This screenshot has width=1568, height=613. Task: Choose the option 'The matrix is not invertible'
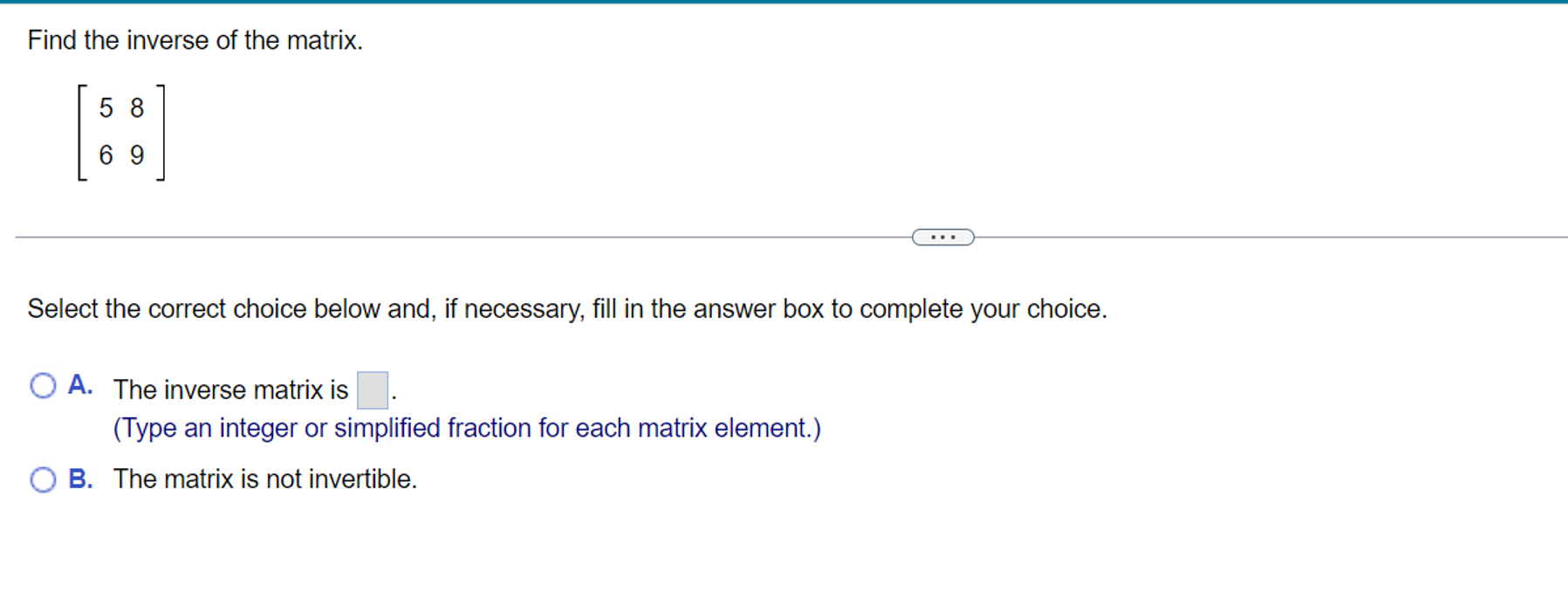click(264, 479)
